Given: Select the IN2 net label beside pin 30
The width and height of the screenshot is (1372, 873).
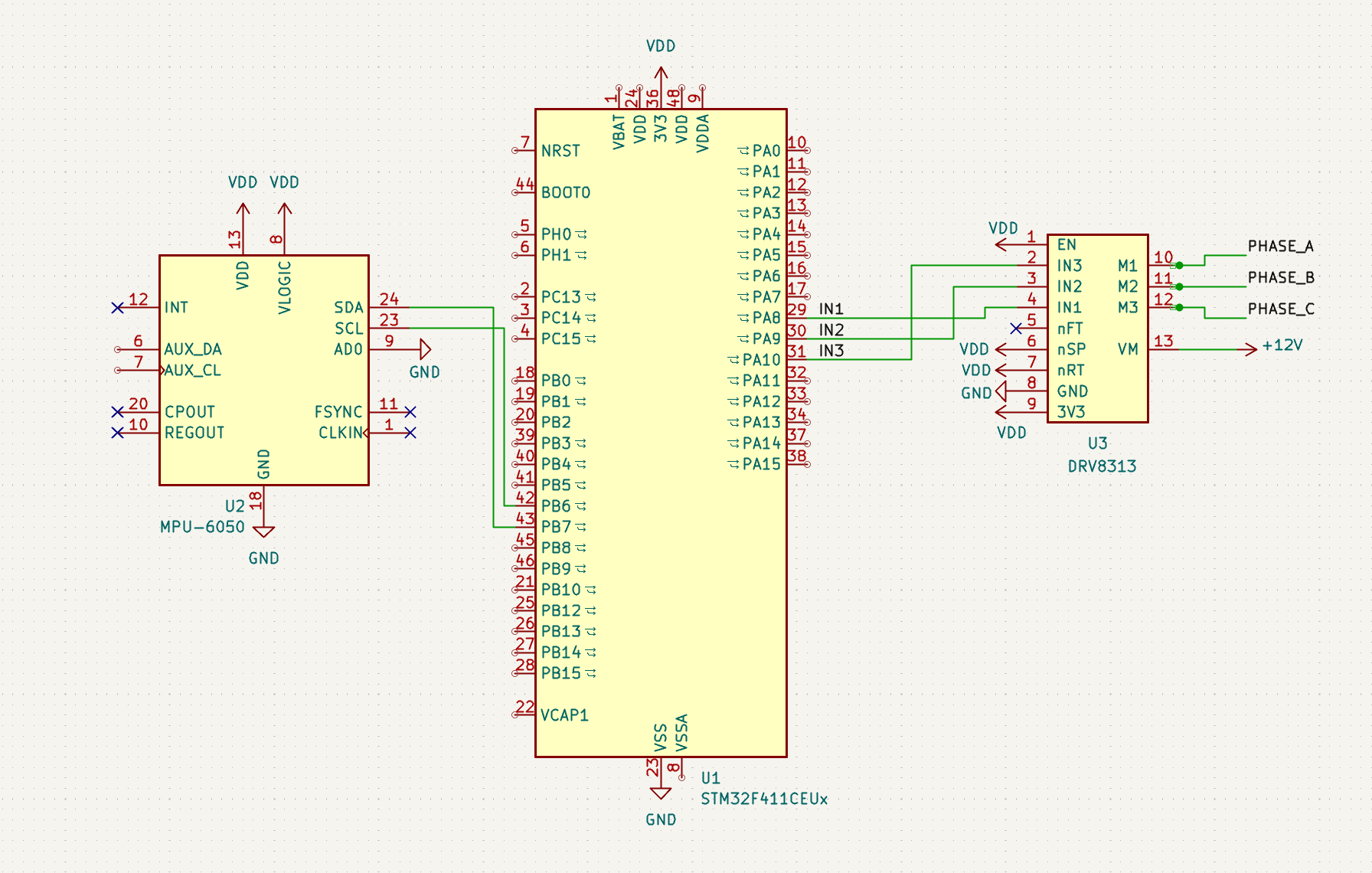Looking at the screenshot, I should click(x=831, y=330).
